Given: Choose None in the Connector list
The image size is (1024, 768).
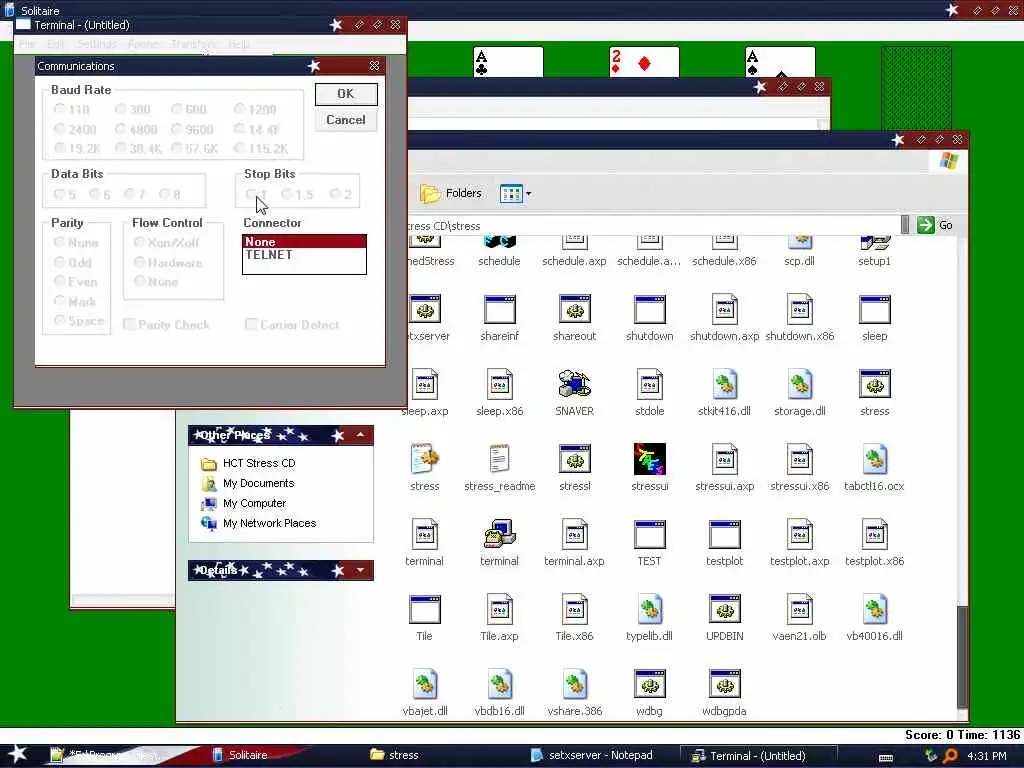Looking at the screenshot, I should [304, 242].
